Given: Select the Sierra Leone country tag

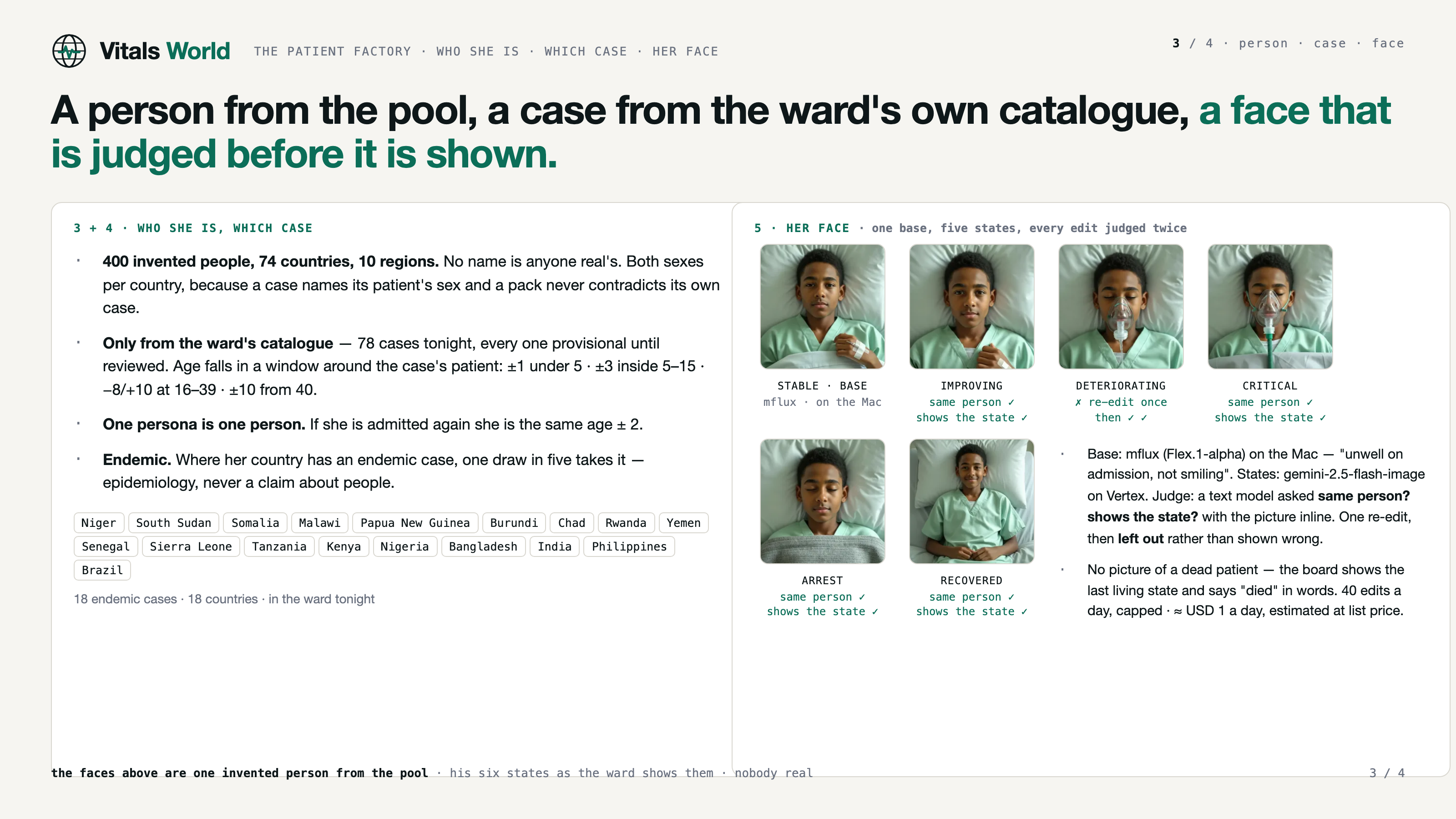Looking at the screenshot, I should tap(191, 546).
